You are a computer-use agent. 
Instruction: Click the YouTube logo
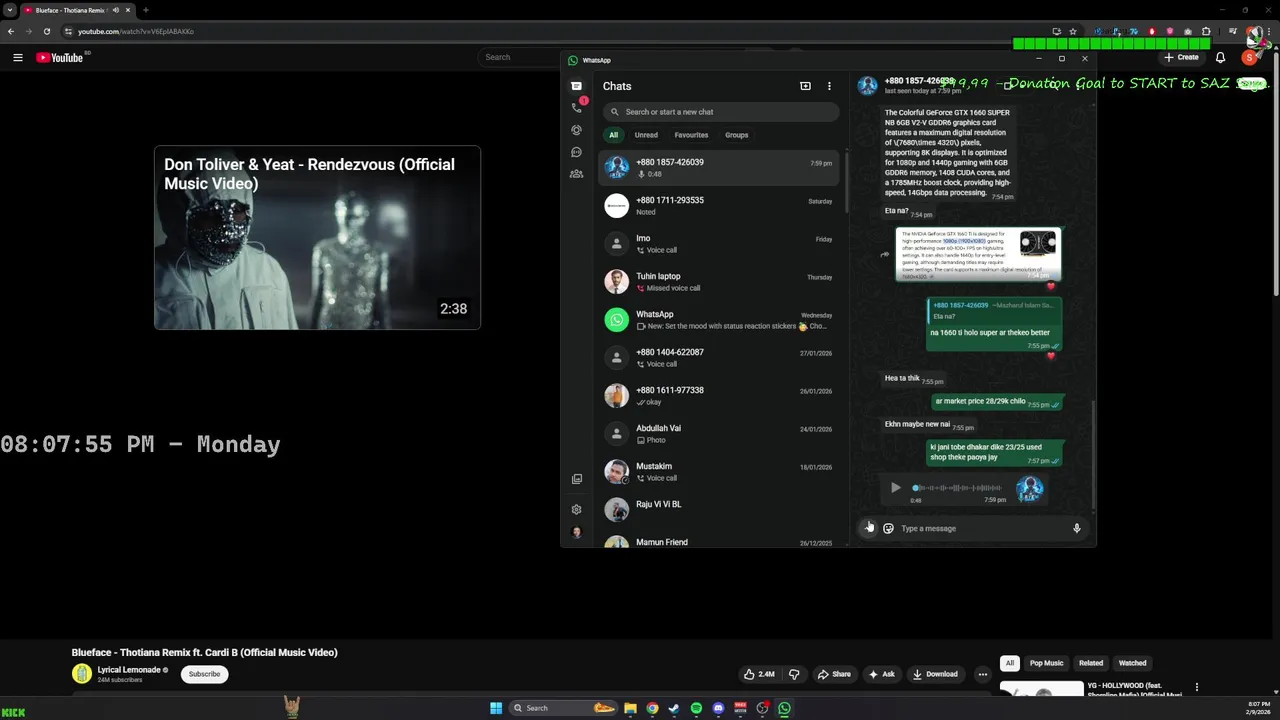pos(62,57)
